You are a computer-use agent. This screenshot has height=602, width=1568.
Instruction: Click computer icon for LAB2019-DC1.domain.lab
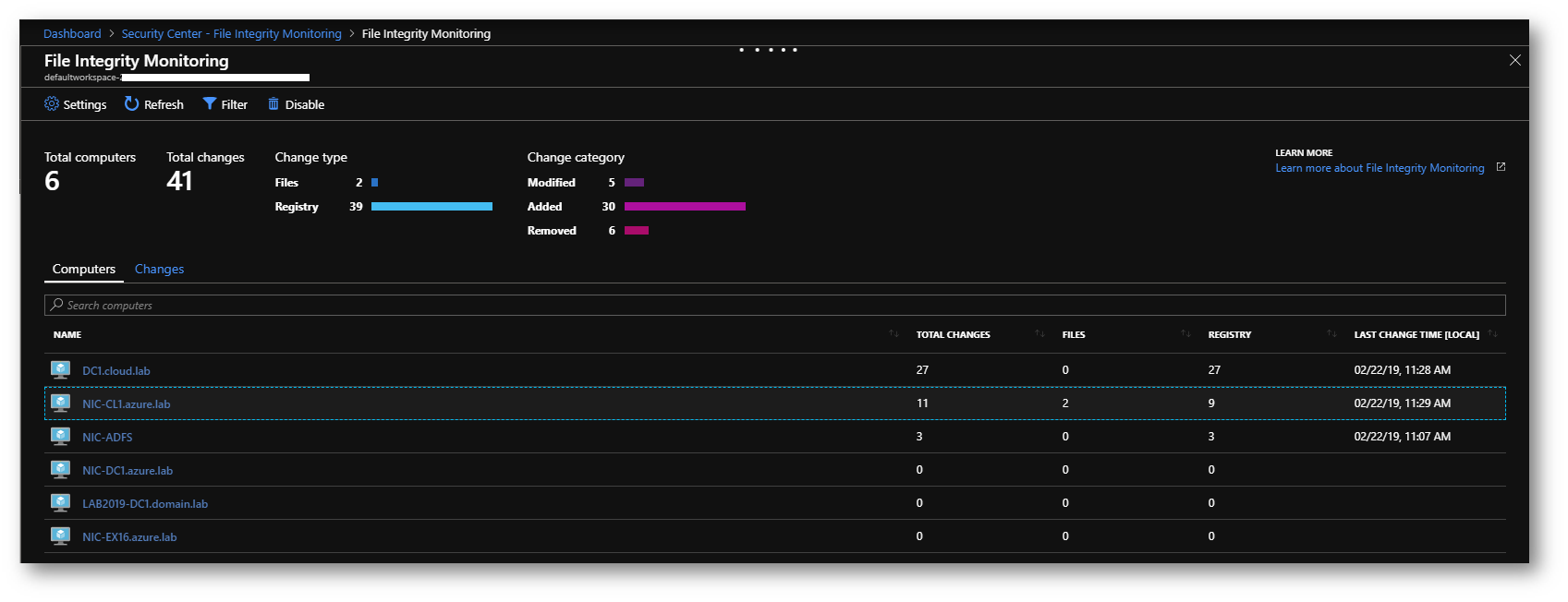[x=61, y=503]
